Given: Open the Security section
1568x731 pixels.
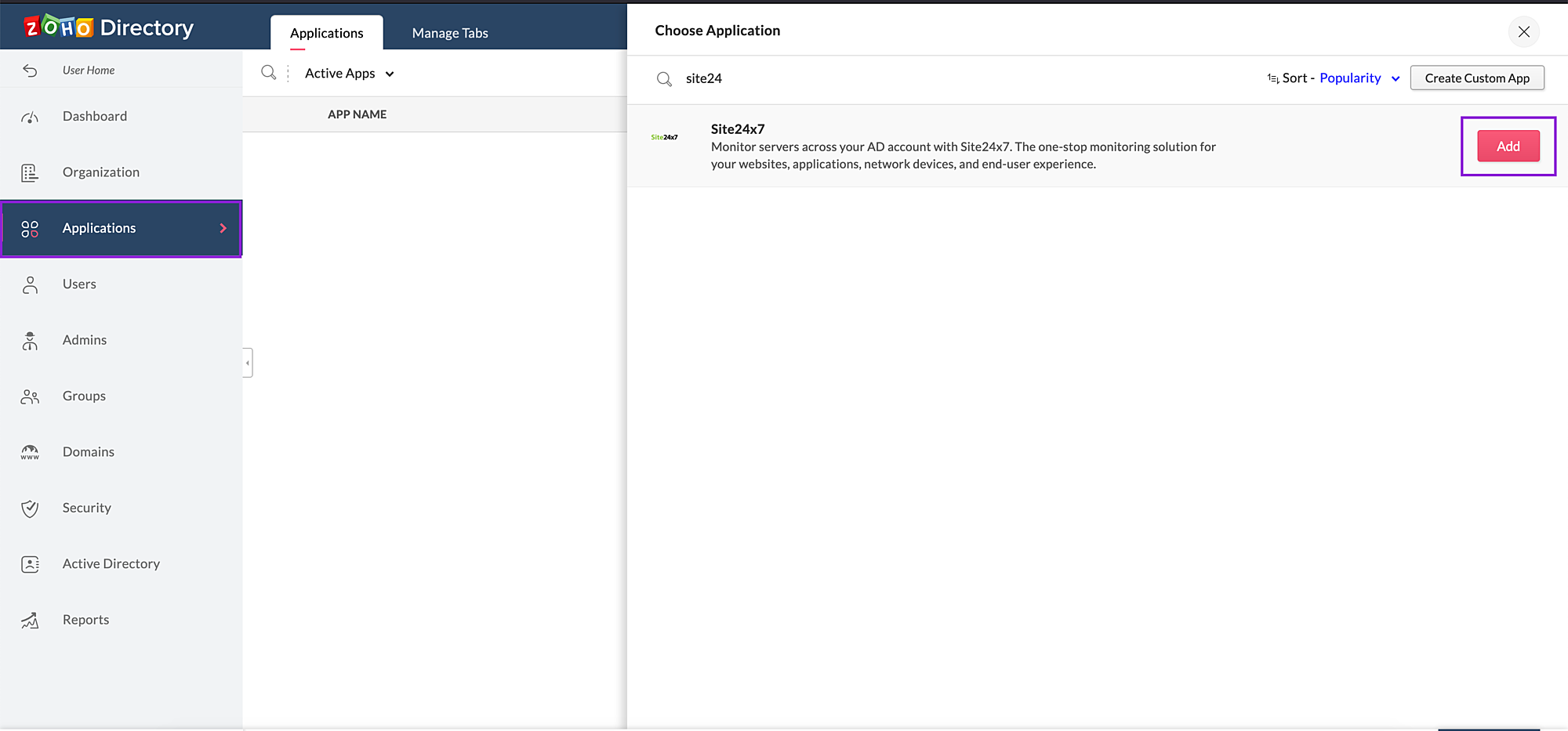Looking at the screenshot, I should pos(86,507).
